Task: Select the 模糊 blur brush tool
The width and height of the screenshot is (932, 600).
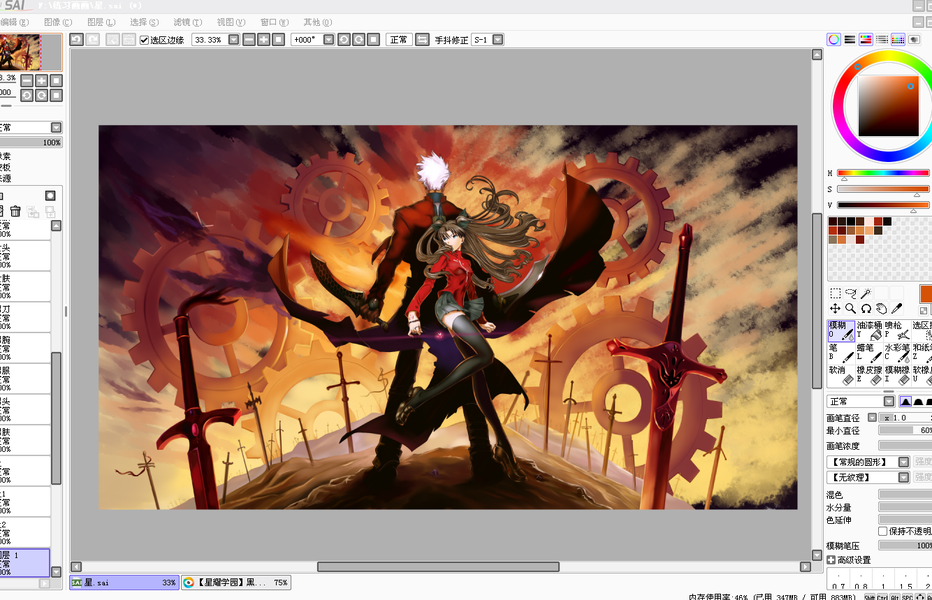Action: pyautogui.click(x=841, y=331)
